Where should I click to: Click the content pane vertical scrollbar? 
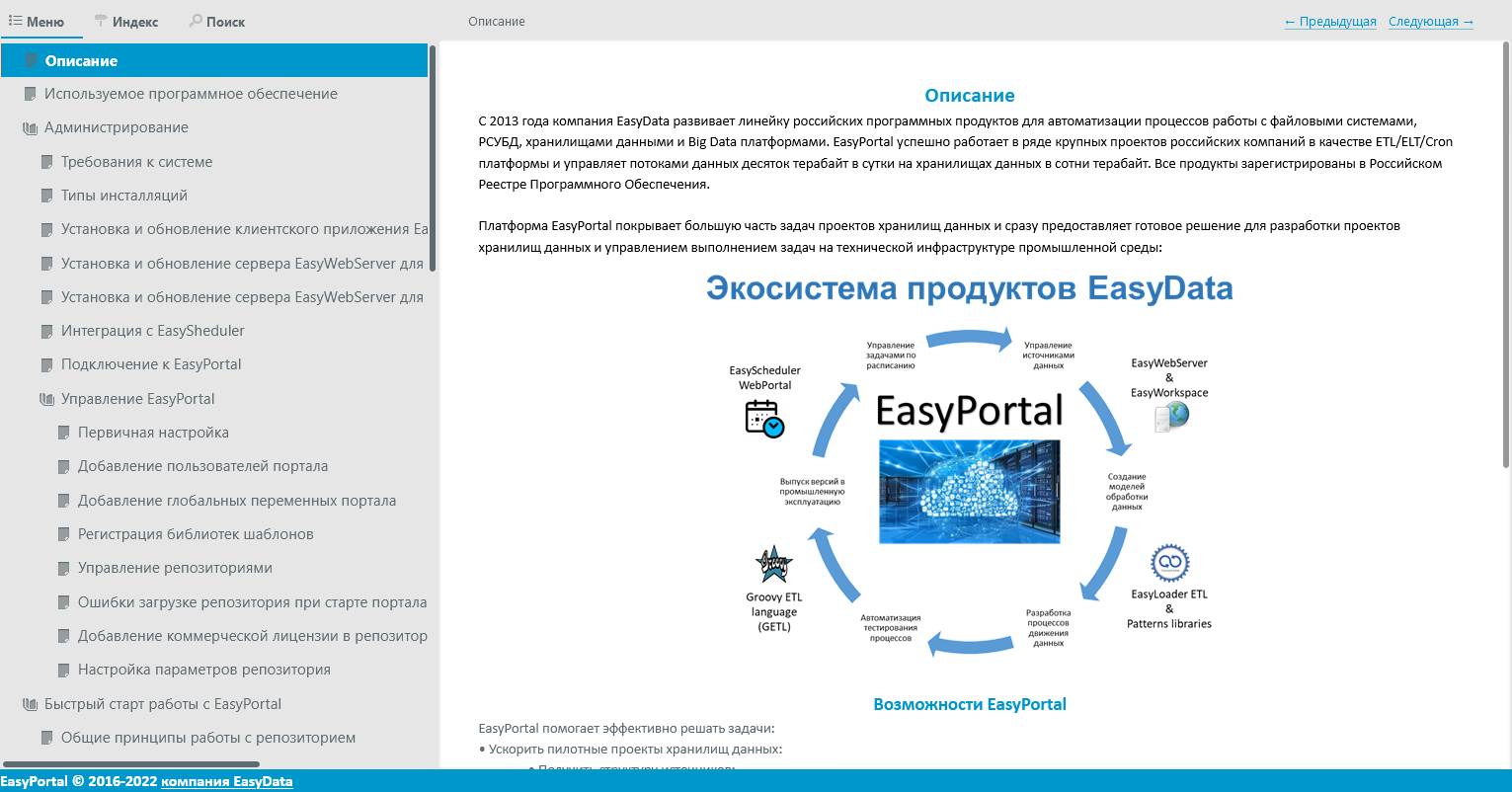1505,255
